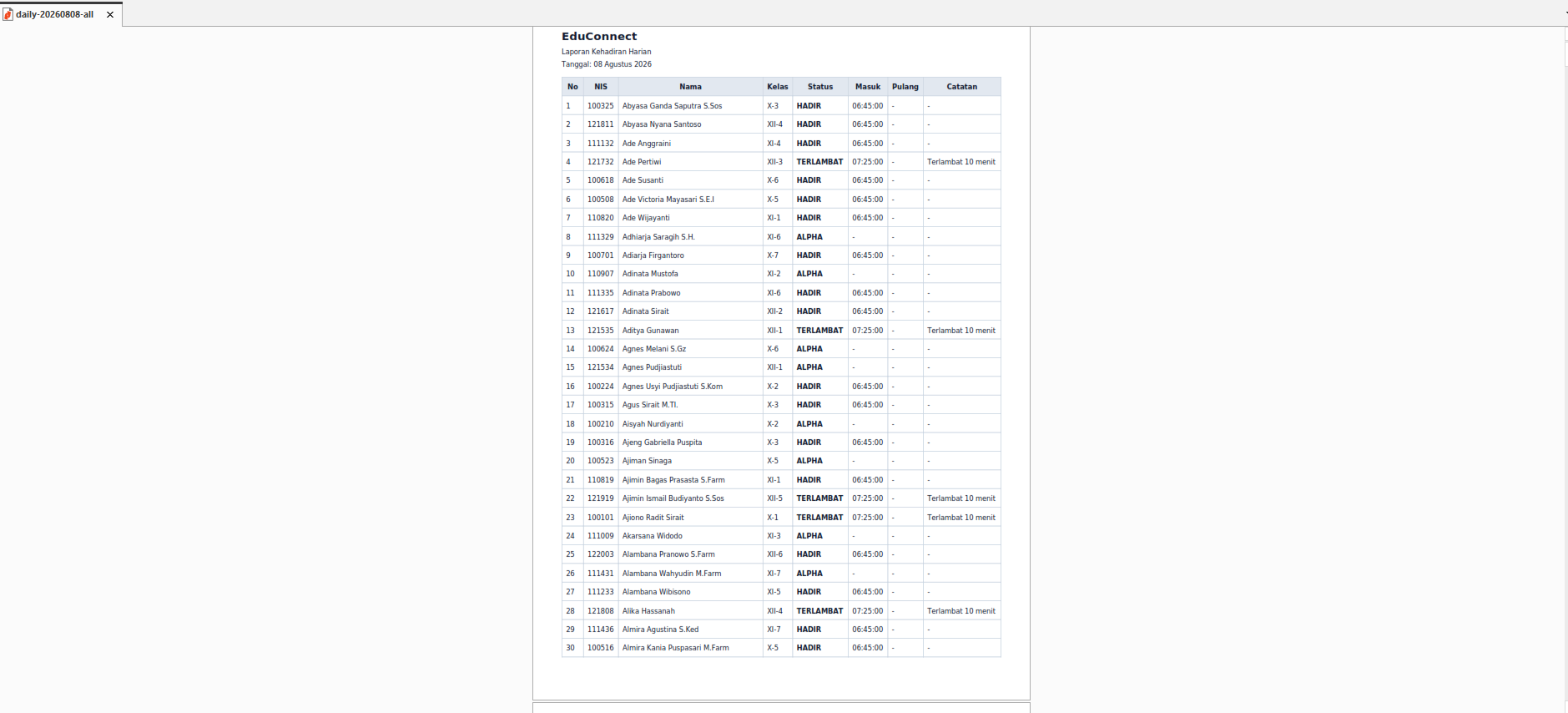Click row number 30 in the No column

571,648
